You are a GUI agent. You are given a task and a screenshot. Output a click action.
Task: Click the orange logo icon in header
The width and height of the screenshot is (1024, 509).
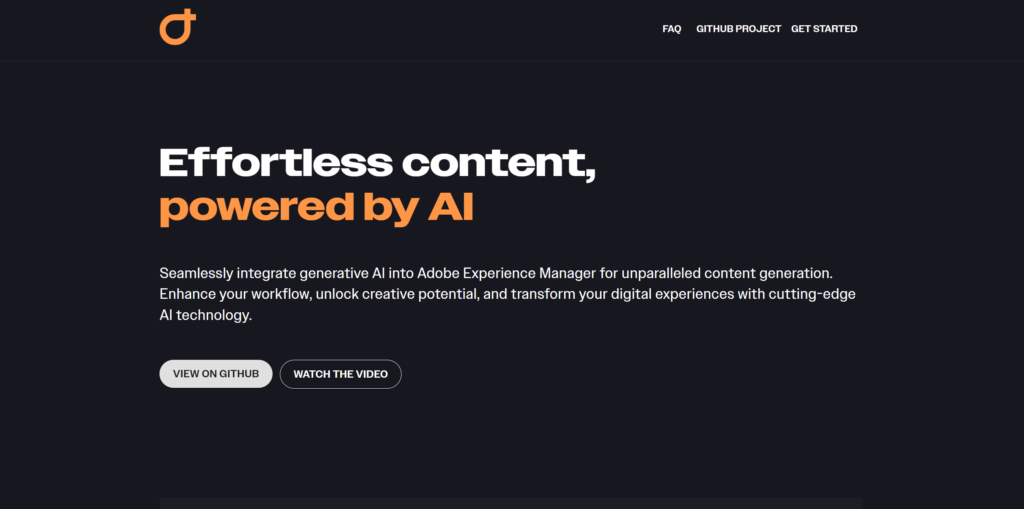point(177,28)
